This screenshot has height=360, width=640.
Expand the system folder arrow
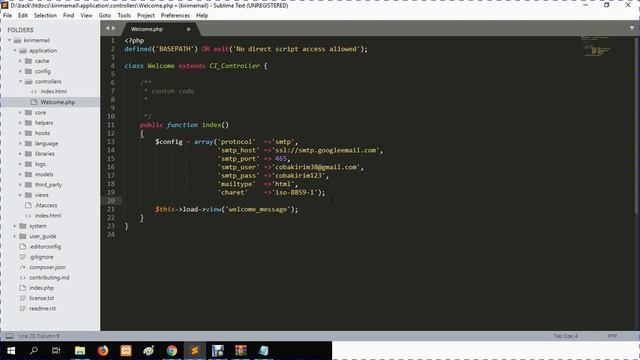[x=15, y=226]
